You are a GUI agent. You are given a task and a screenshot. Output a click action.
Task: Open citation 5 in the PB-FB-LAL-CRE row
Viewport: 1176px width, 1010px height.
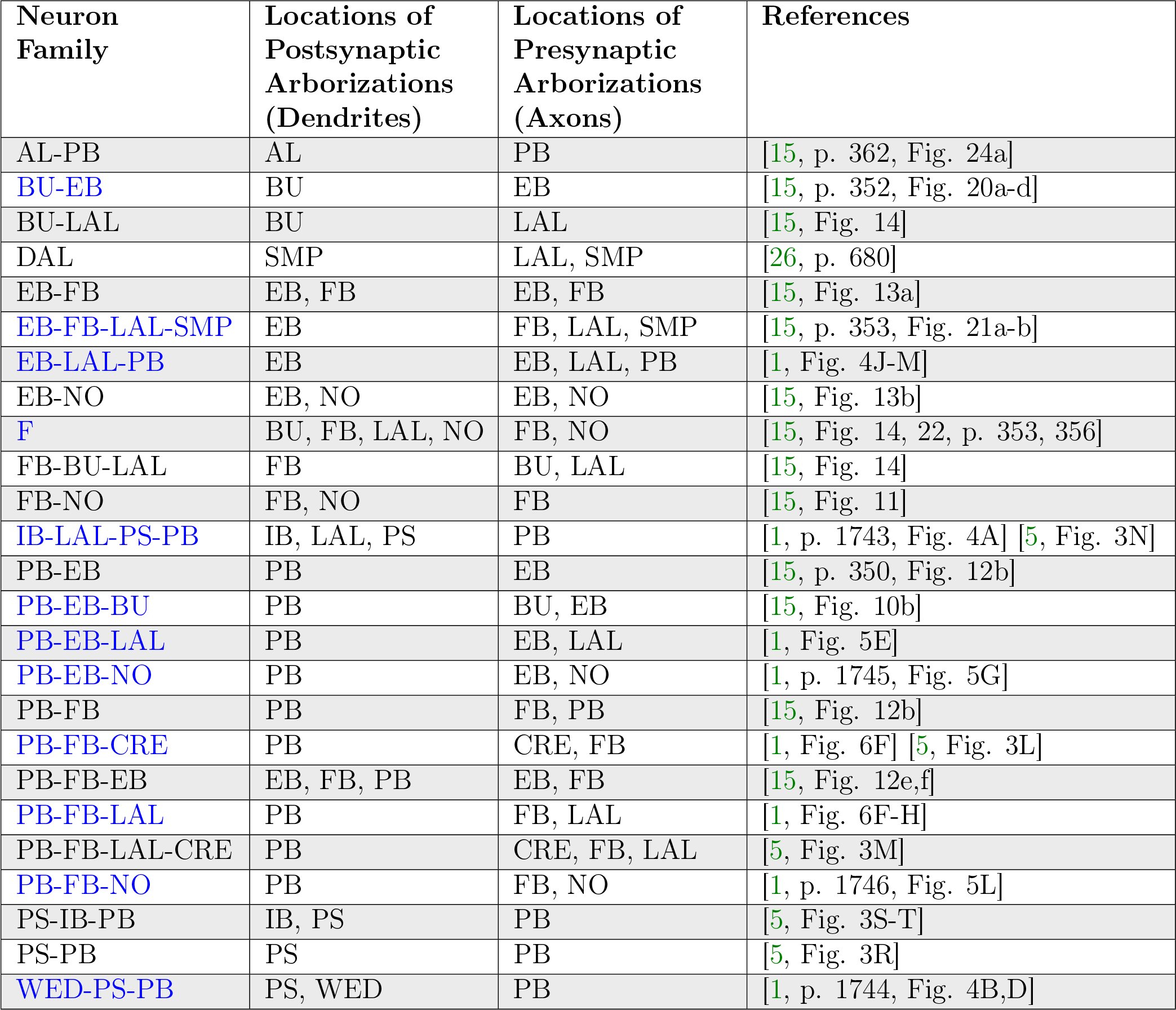click(x=776, y=850)
